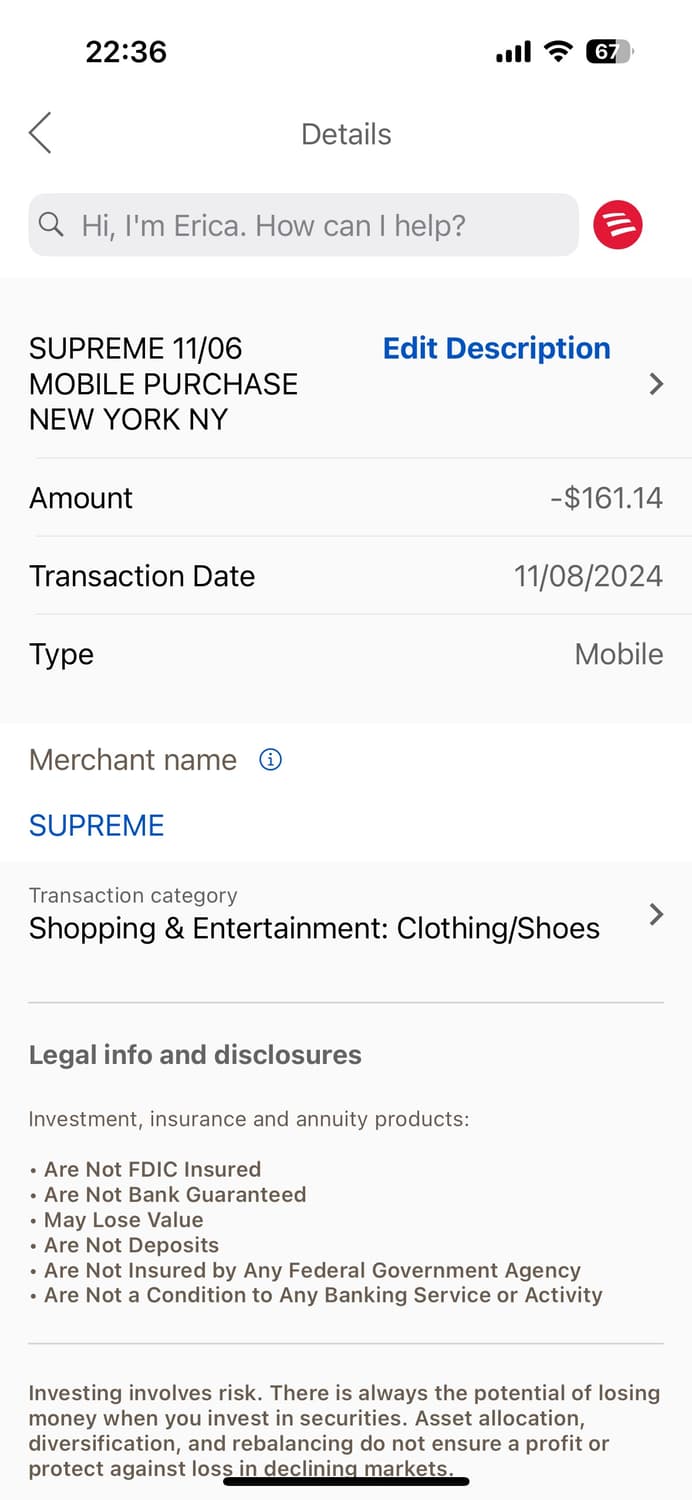
Task: Select the Shopping & Entertainment: Clothing/Shoes category
Action: pos(314,929)
